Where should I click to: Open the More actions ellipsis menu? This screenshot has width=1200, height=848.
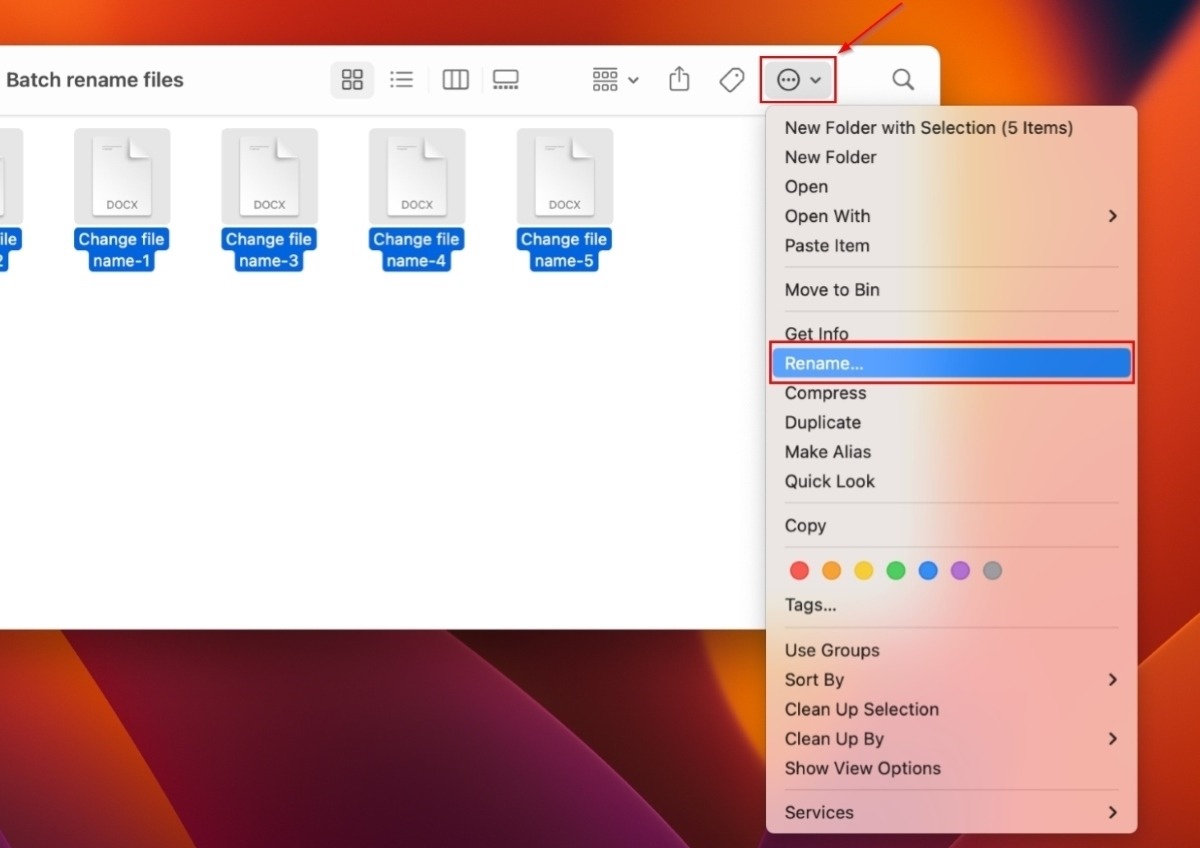tap(789, 79)
